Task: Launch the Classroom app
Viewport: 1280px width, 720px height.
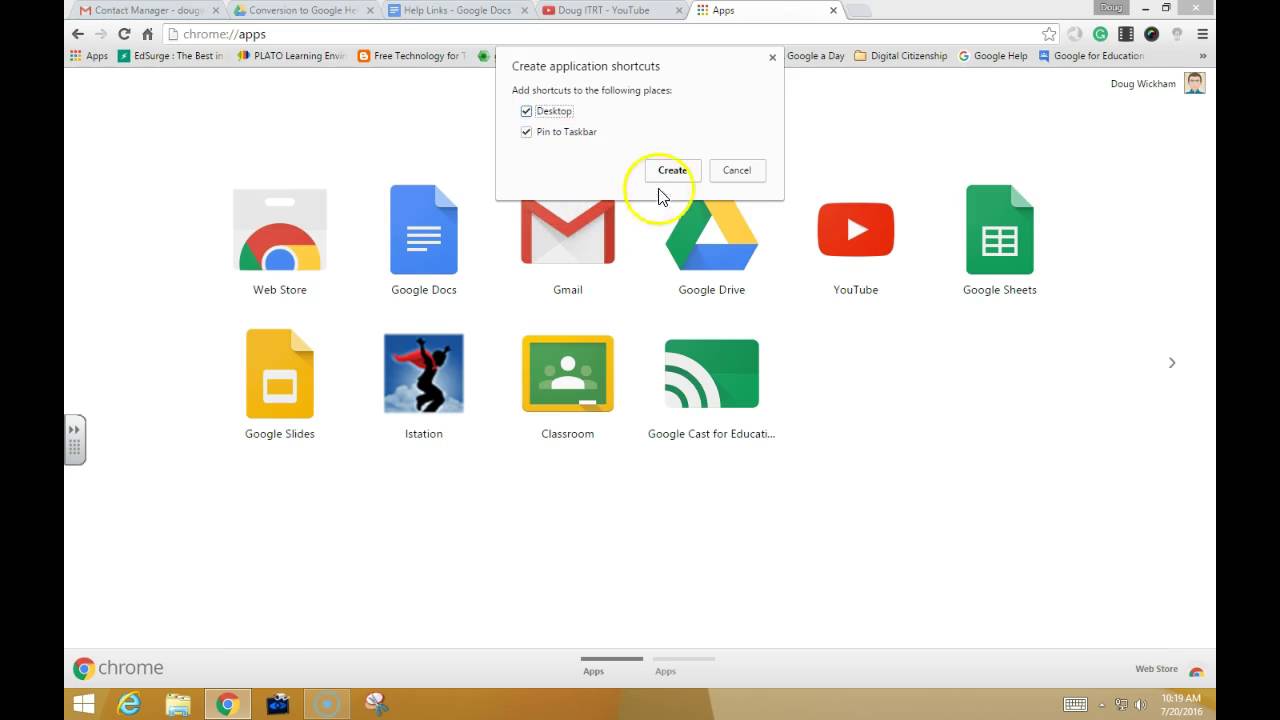Action: point(567,373)
